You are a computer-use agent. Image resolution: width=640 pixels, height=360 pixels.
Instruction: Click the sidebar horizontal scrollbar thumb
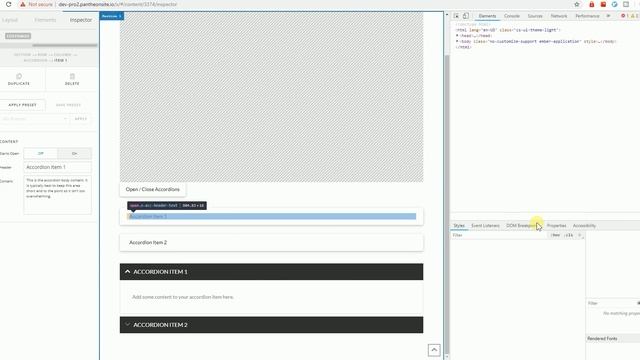pos(64,45)
